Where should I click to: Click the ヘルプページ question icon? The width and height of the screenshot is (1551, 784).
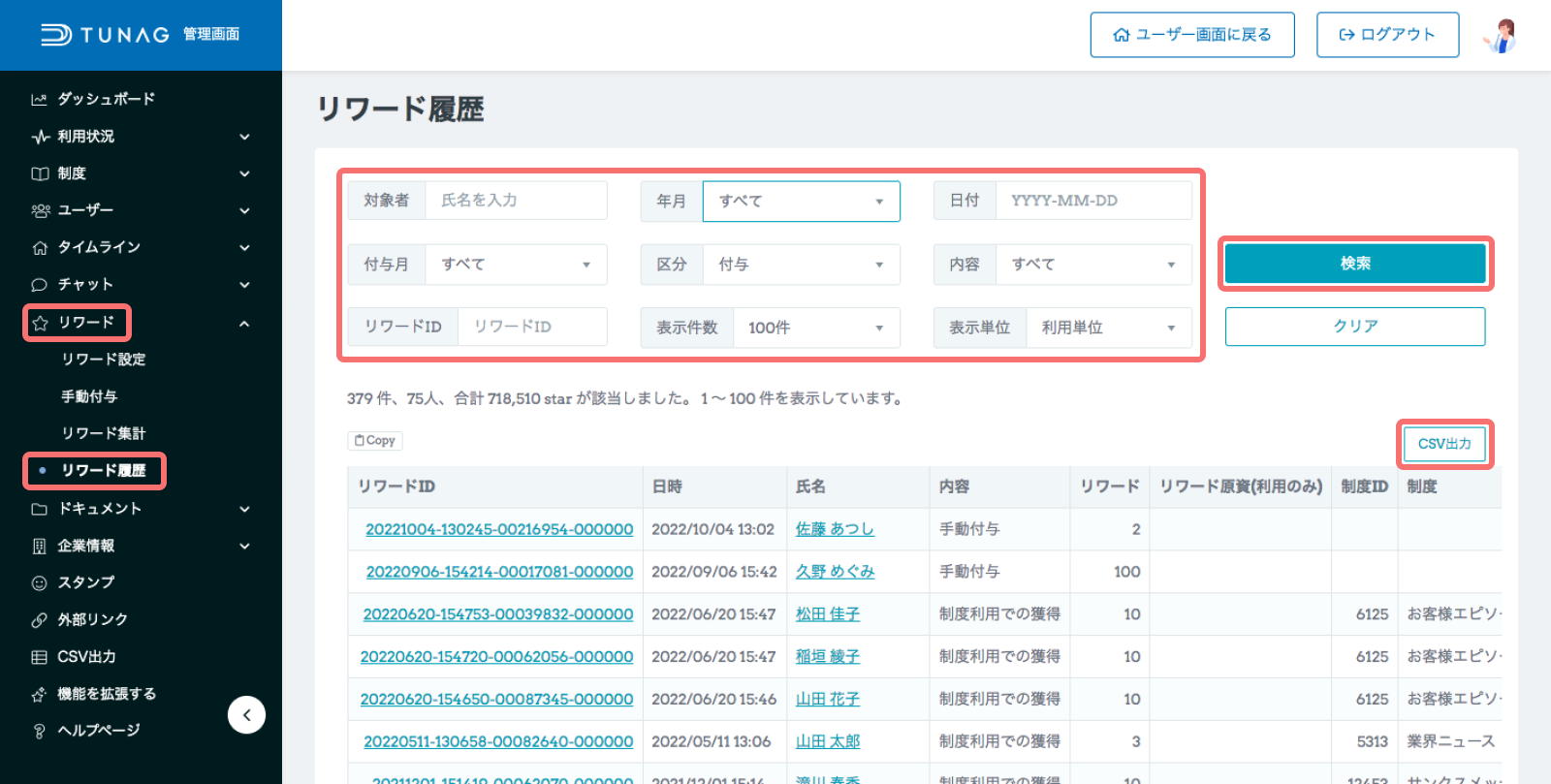click(x=40, y=731)
